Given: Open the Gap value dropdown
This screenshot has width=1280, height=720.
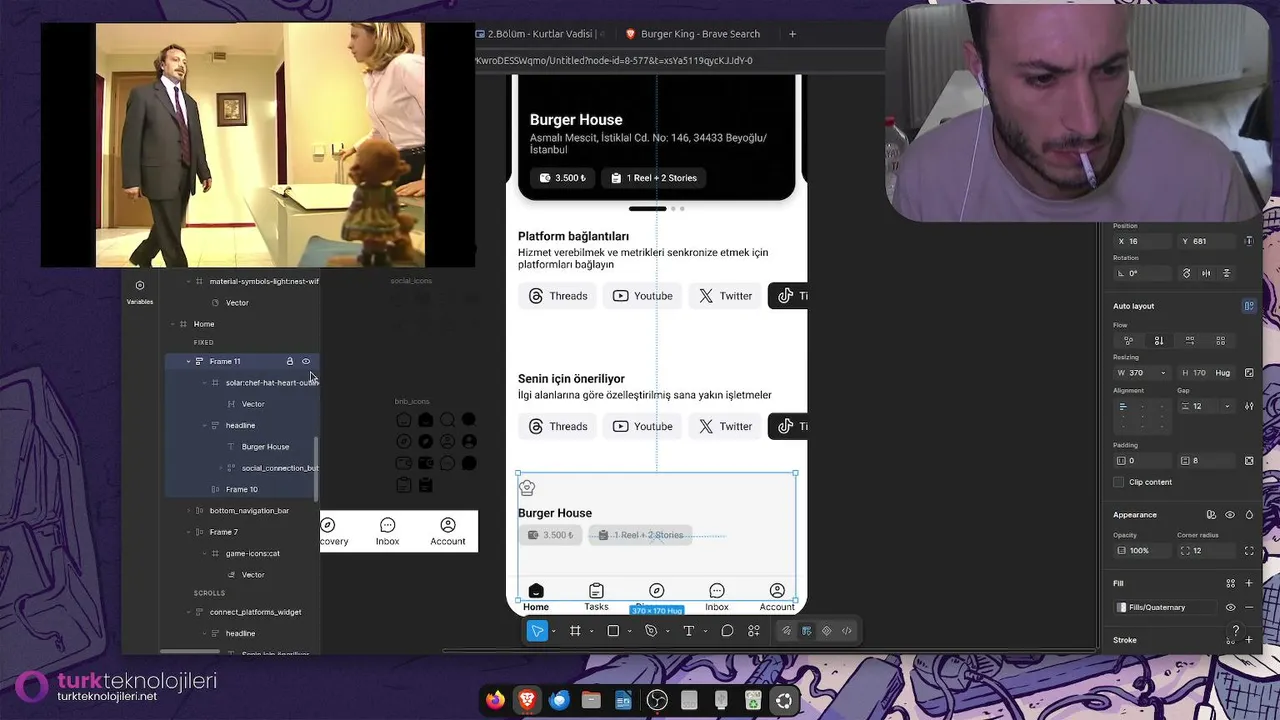Looking at the screenshot, I should [1226, 406].
